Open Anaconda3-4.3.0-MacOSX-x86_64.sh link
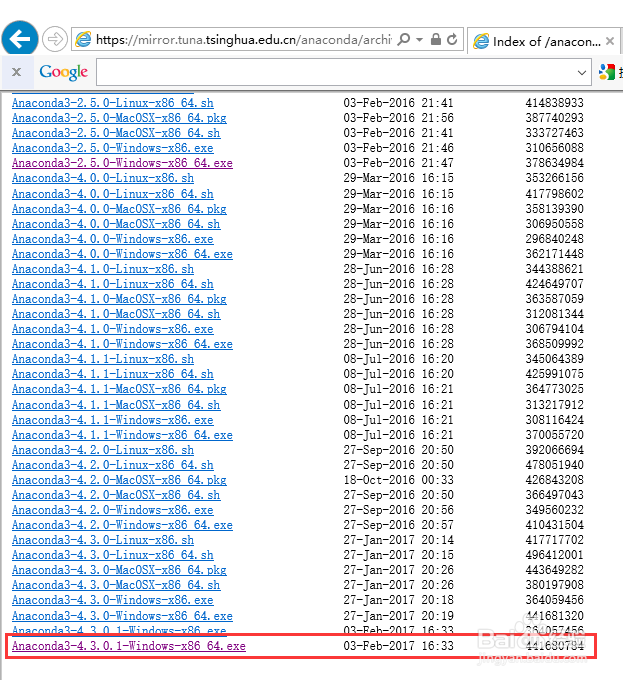The width and height of the screenshot is (623, 680). point(116,585)
